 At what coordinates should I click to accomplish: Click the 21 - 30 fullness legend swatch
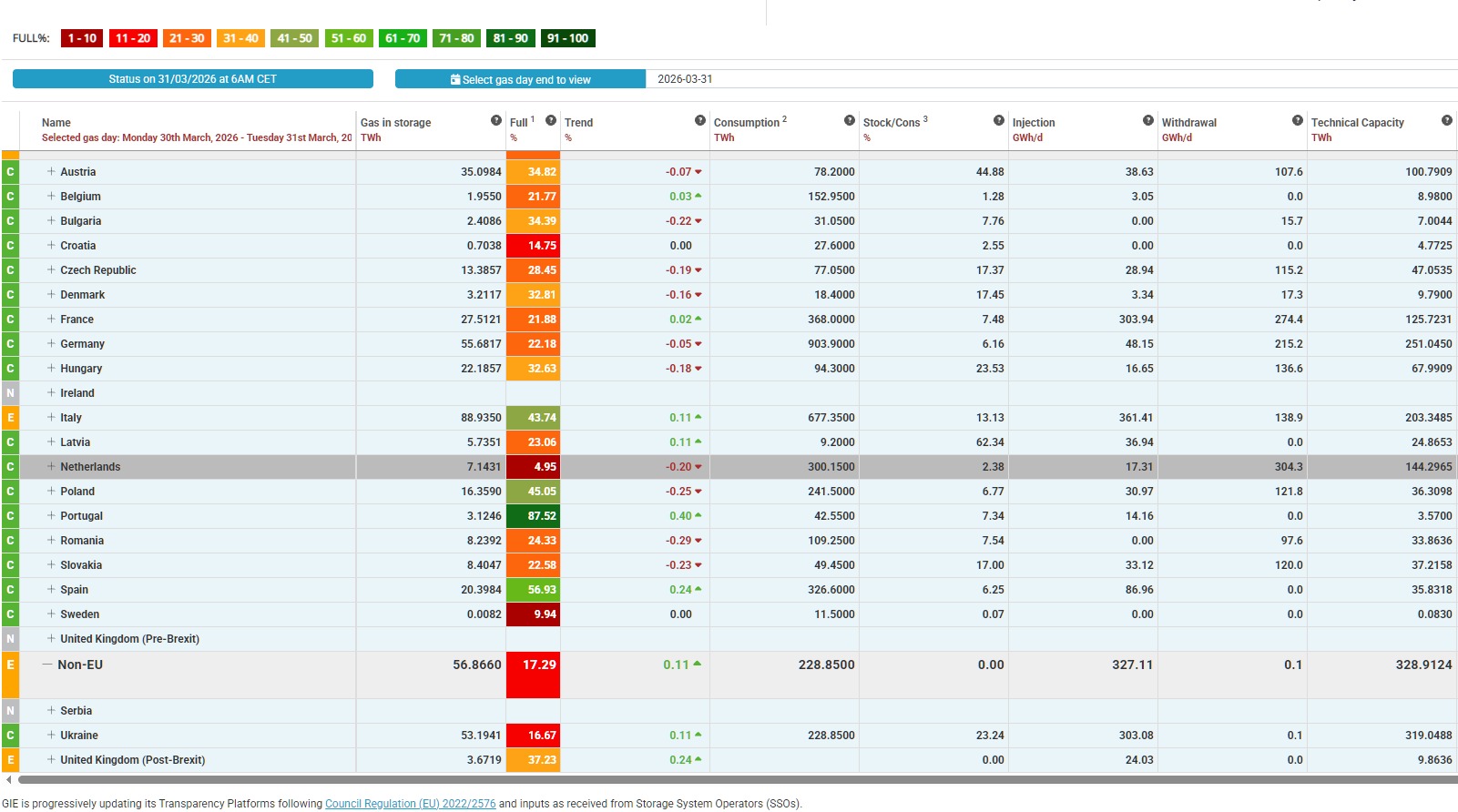pyautogui.click(x=187, y=38)
